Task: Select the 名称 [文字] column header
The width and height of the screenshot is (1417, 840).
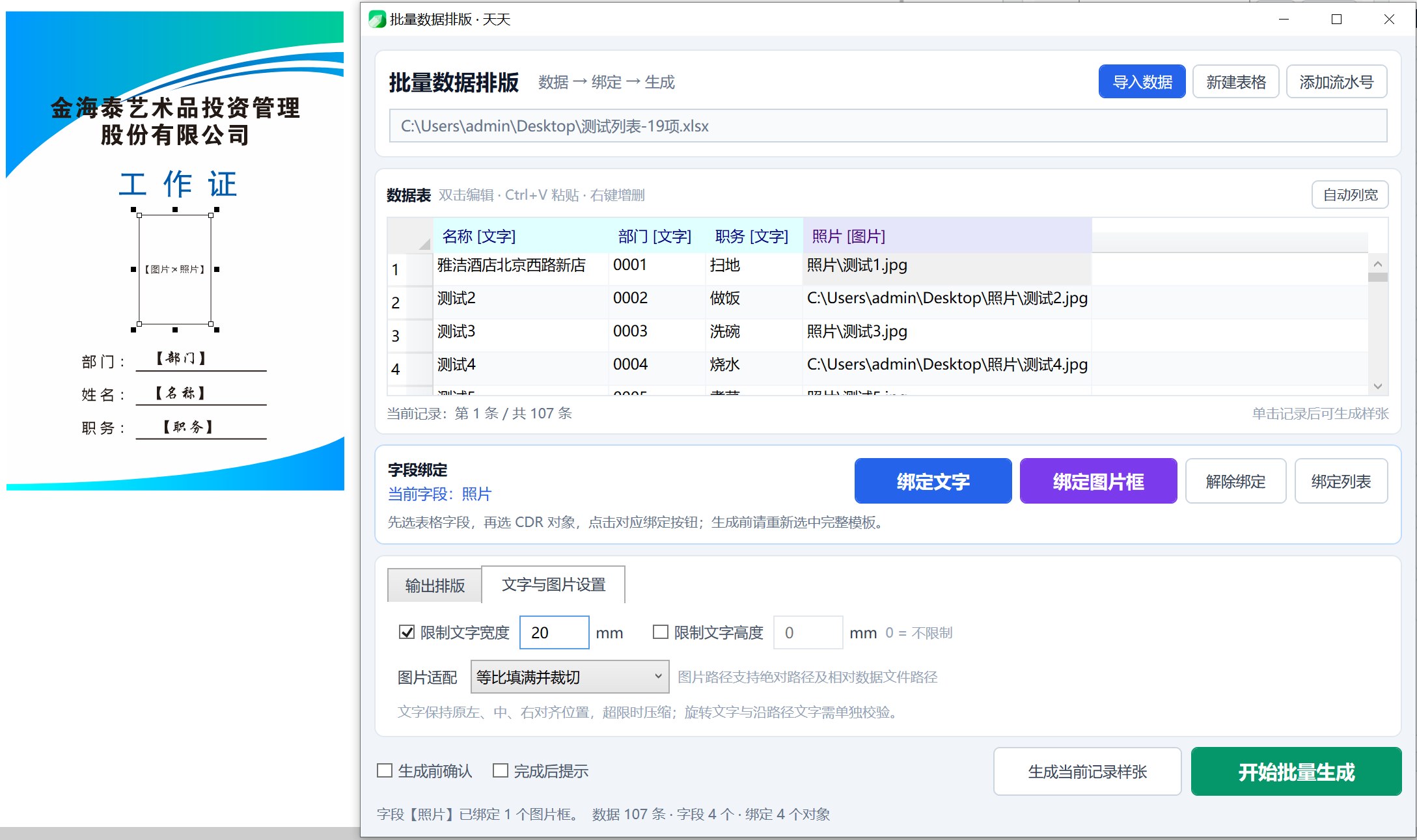Action: pos(521,236)
